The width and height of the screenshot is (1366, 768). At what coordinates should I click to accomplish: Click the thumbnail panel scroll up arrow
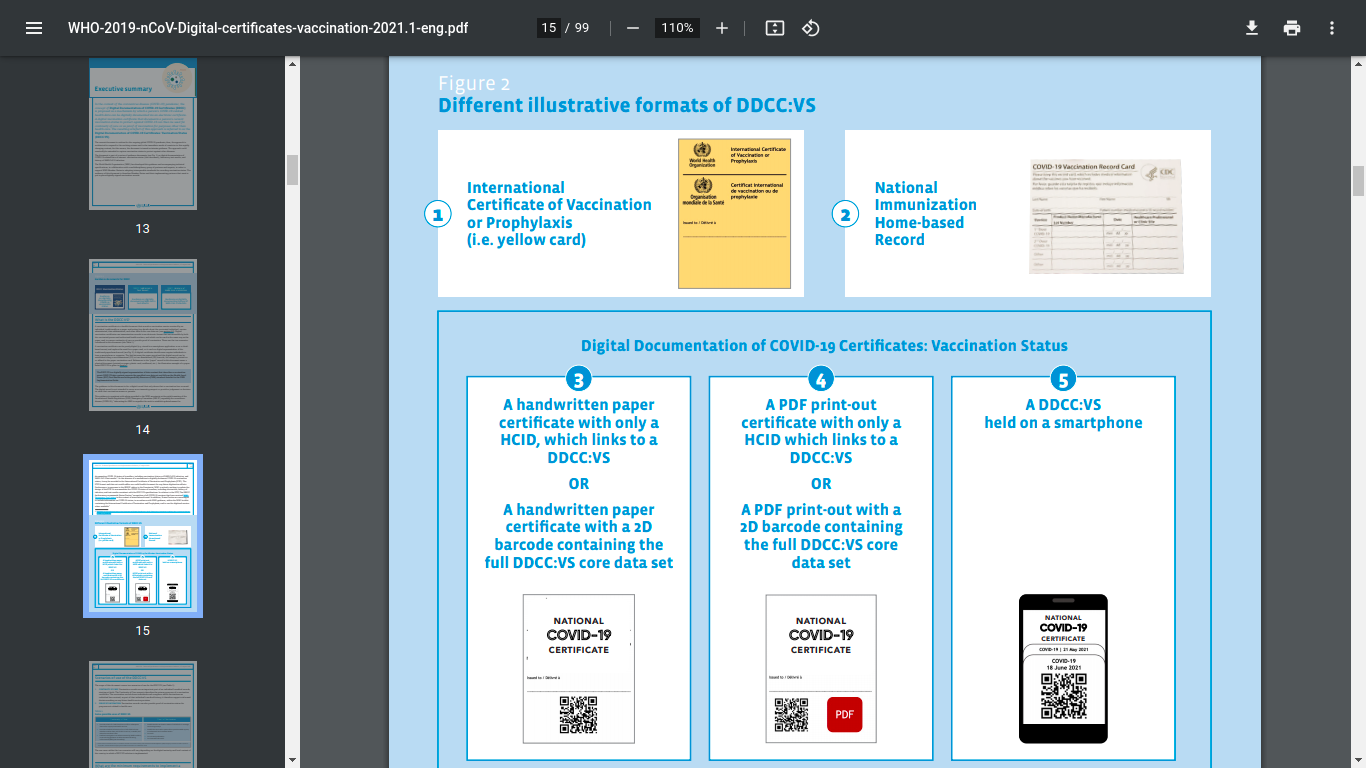[x=292, y=64]
